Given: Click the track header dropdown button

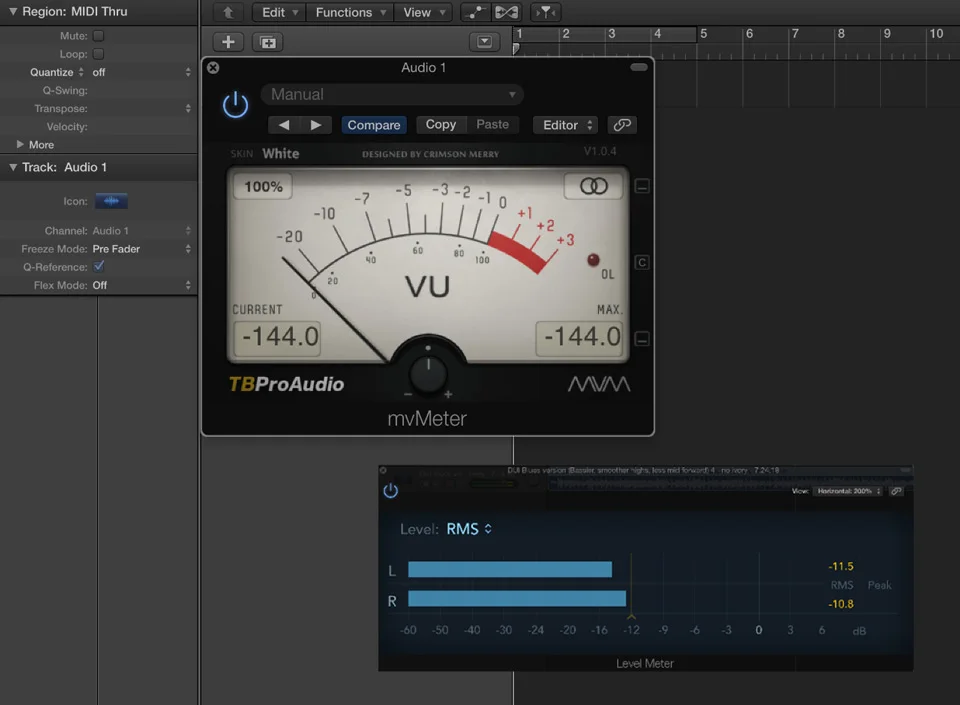Looking at the screenshot, I should point(484,42).
